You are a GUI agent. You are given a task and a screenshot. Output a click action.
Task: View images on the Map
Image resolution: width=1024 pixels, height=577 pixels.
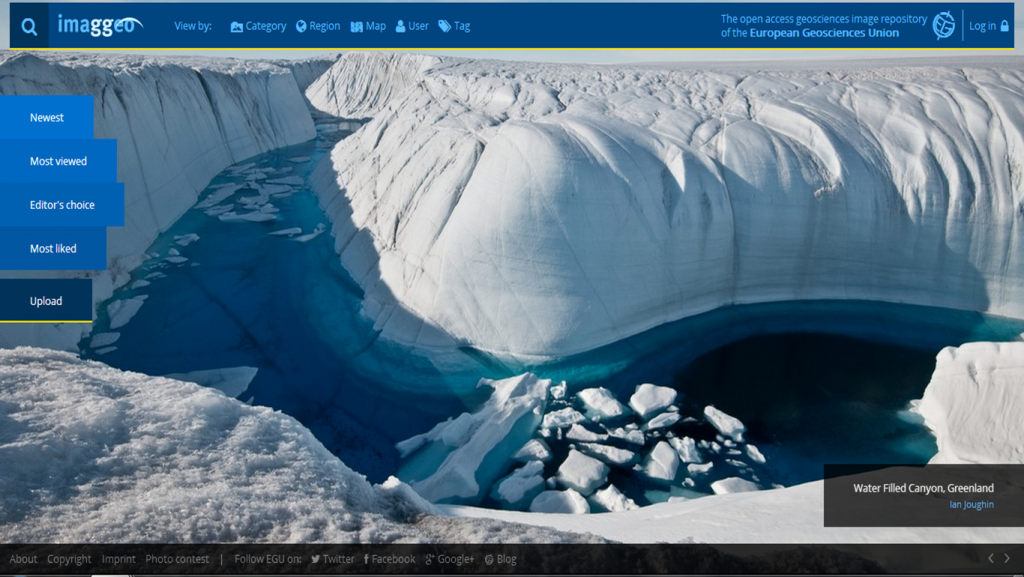368,26
